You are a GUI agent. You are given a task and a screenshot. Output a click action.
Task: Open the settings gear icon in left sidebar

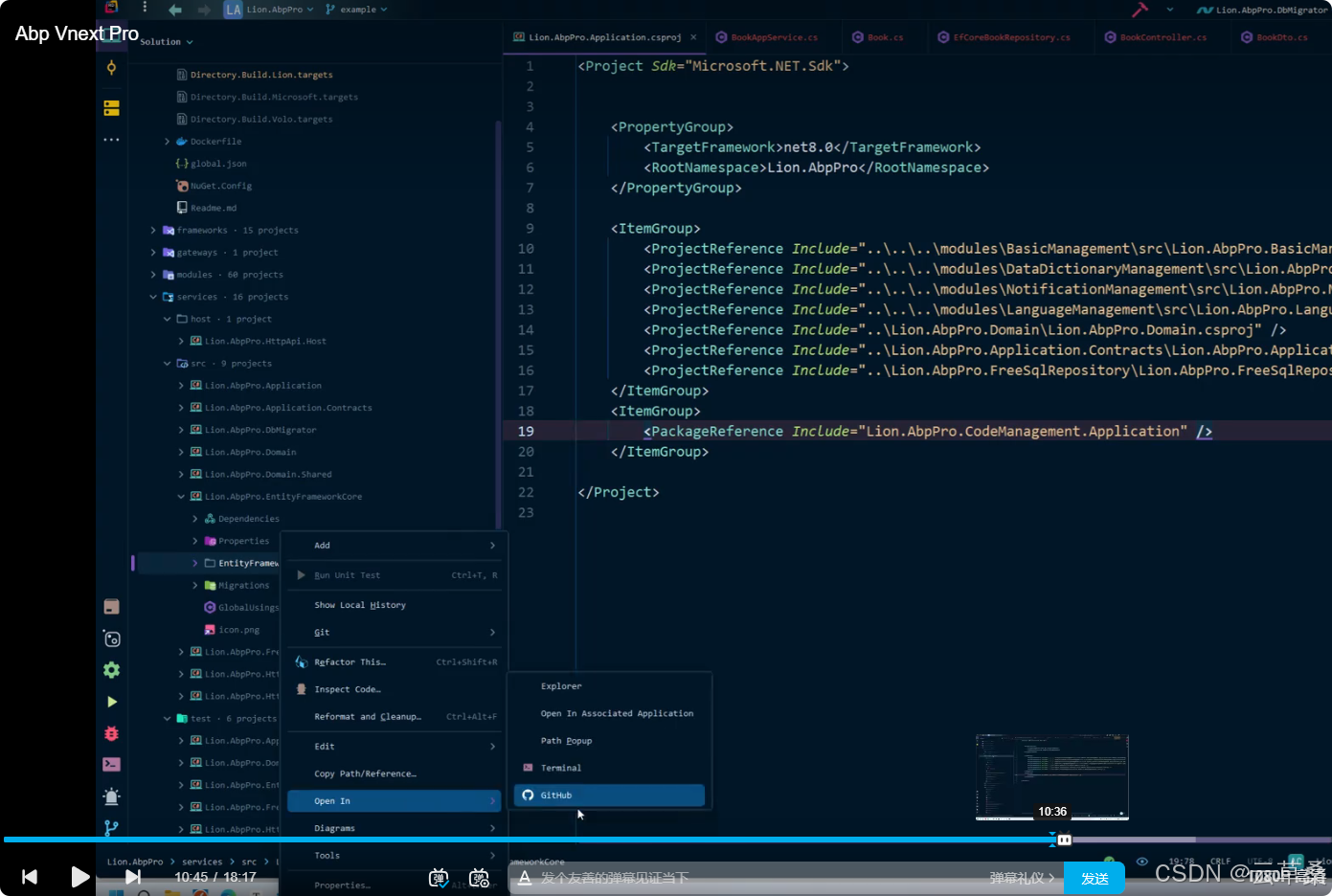pyautogui.click(x=111, y=670)
